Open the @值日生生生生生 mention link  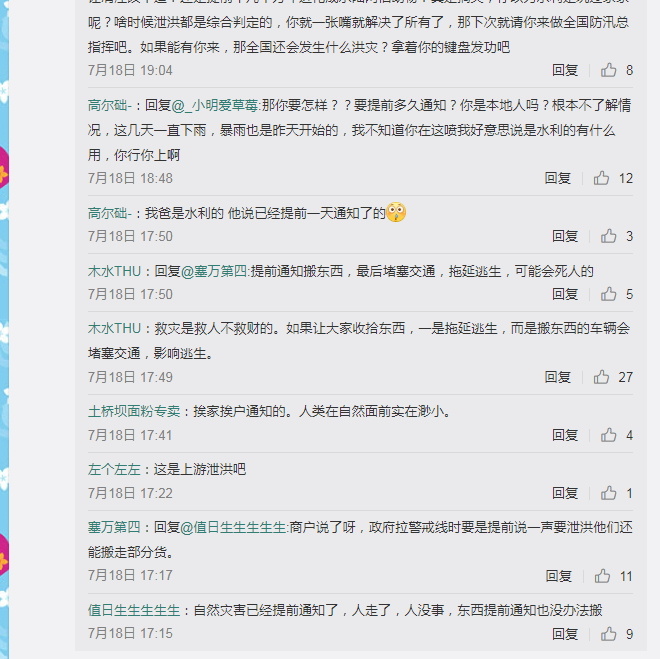pos(234,527)
